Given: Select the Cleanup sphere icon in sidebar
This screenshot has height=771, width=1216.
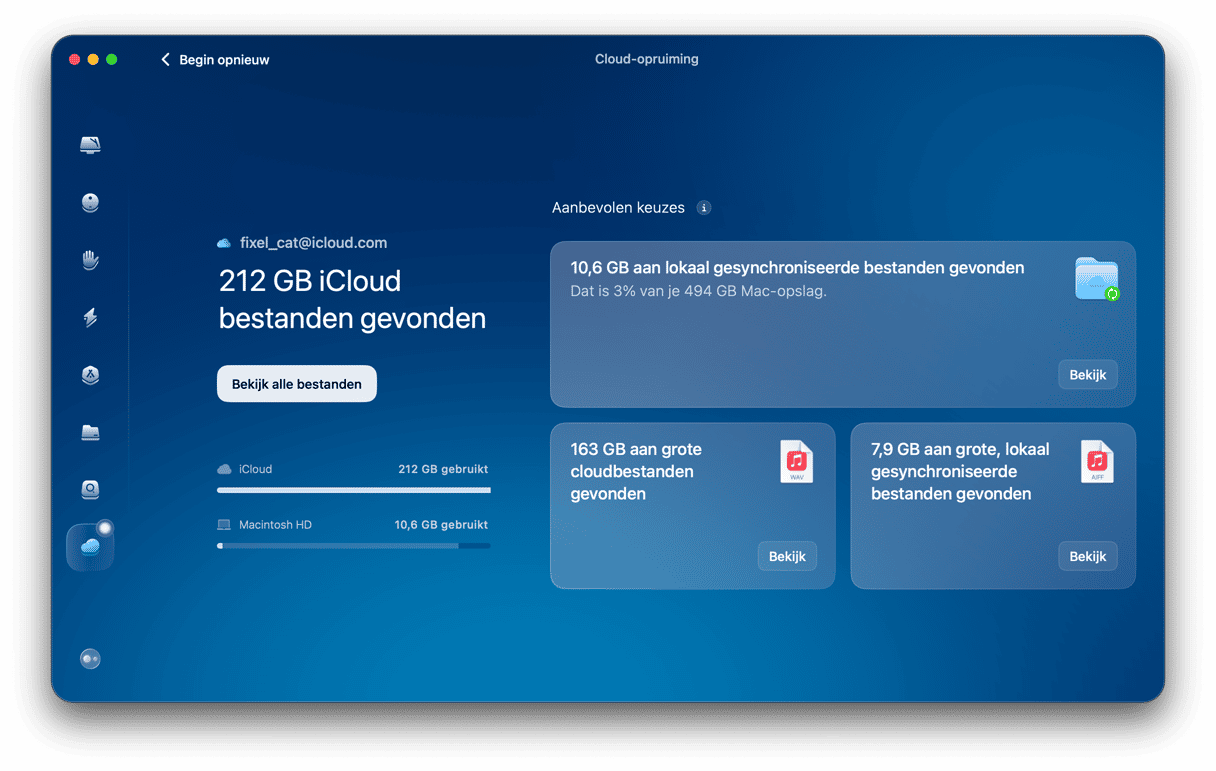Looking at the screenshot, I should pos(90,203).
